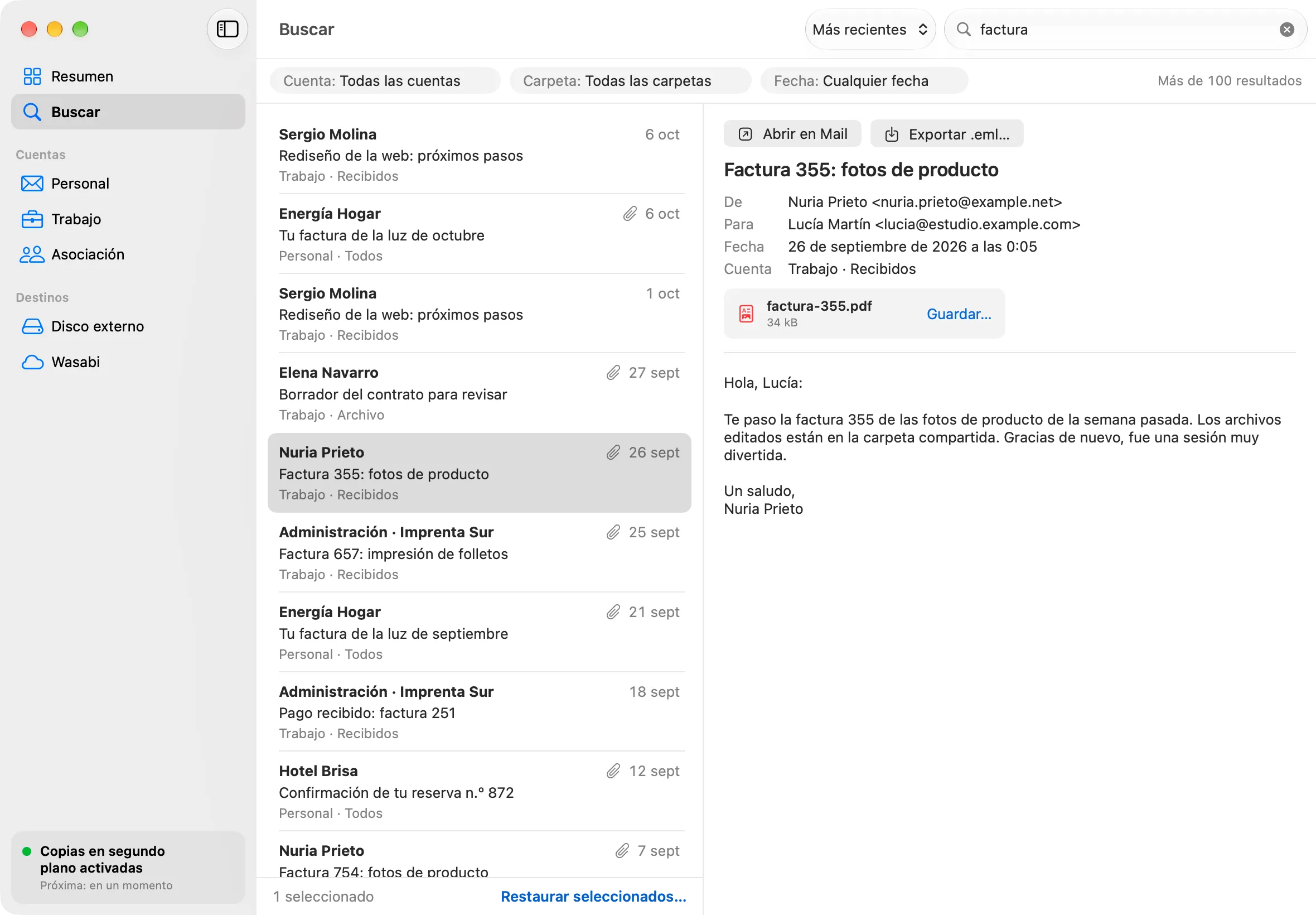Open the Carpeta: Todas las carpetas filter

click(630, 81)
